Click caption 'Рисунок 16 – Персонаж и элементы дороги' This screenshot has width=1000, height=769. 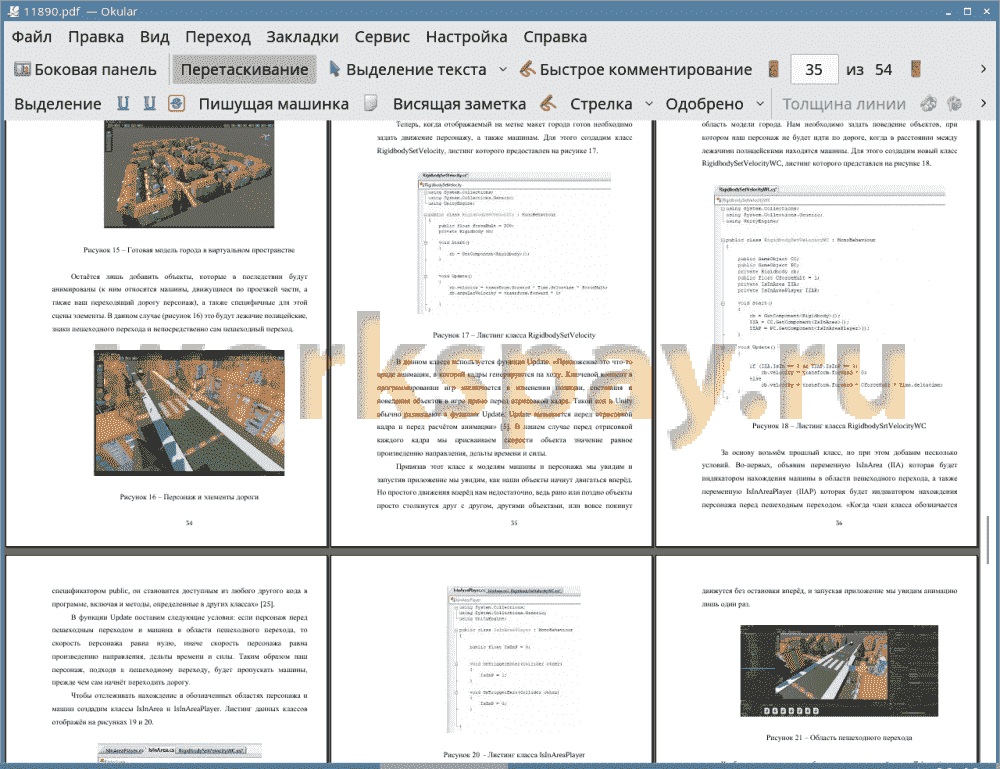(189, 497)
